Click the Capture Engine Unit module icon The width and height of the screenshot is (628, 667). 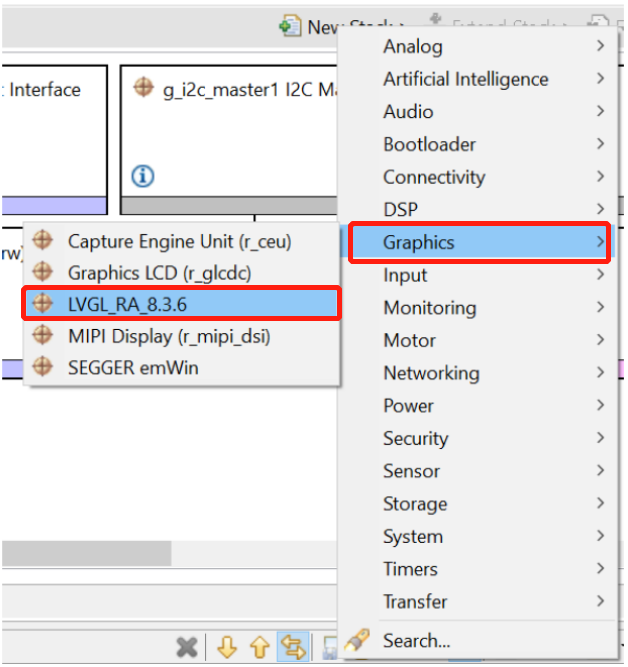43,240
